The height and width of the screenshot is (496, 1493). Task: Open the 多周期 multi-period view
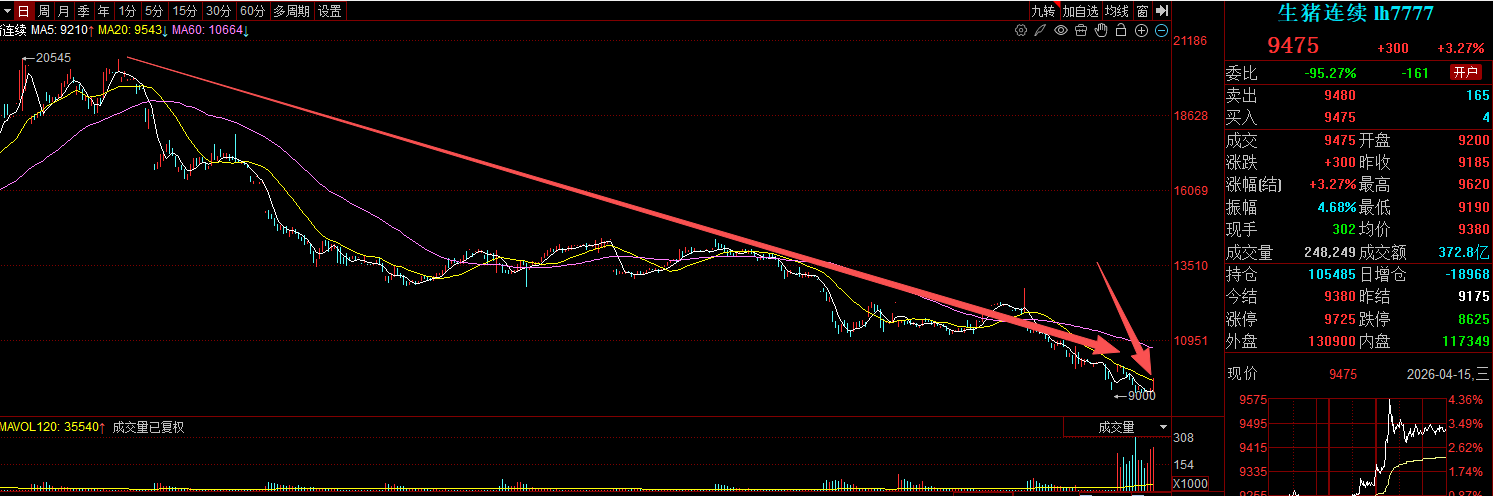(x=291, y=11)
